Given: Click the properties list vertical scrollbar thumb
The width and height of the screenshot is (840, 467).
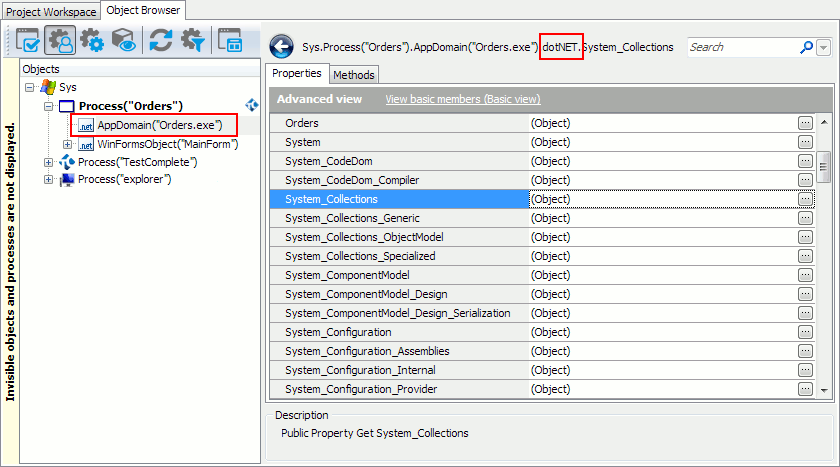Looking at the screenshot, I should 824,166.
